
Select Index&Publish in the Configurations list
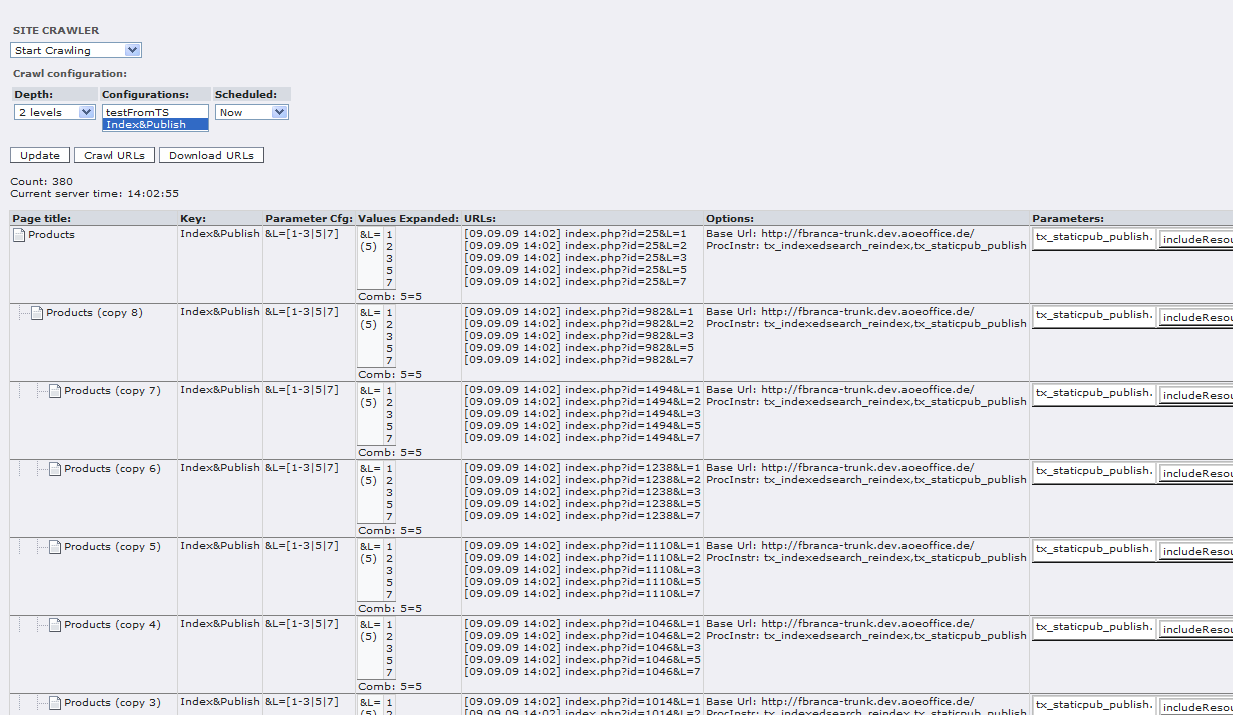click(155, 124)
